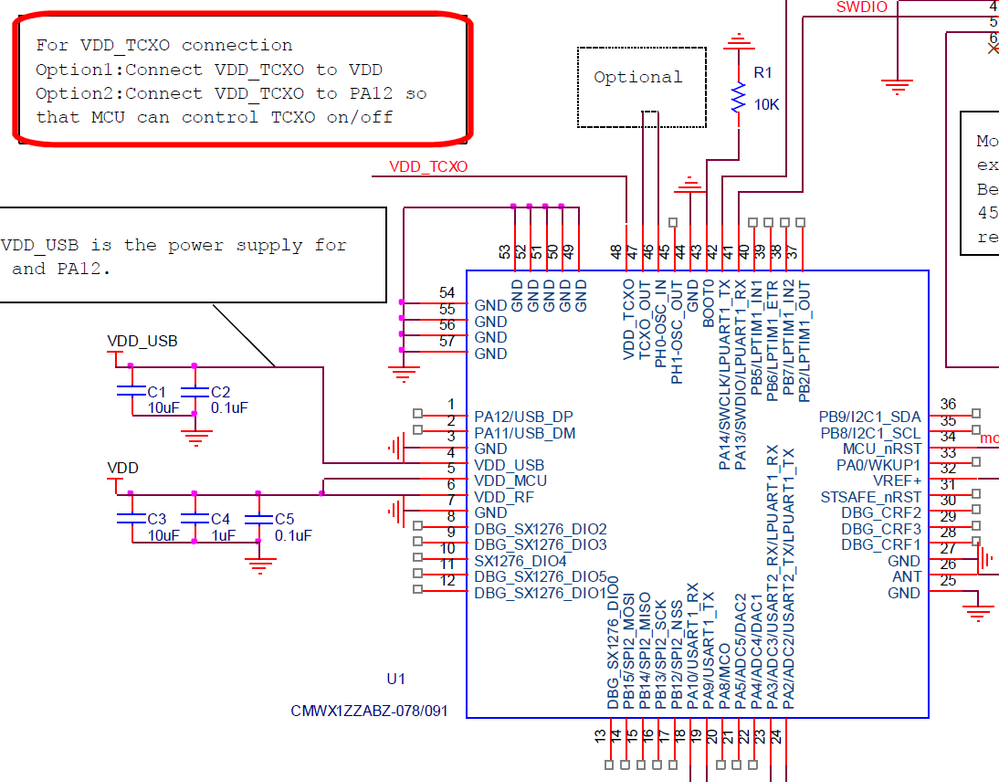This screenshot has width=999, height=782.
Task: Select the VDD_MCU pin name
Action: [x=510, y=481]
